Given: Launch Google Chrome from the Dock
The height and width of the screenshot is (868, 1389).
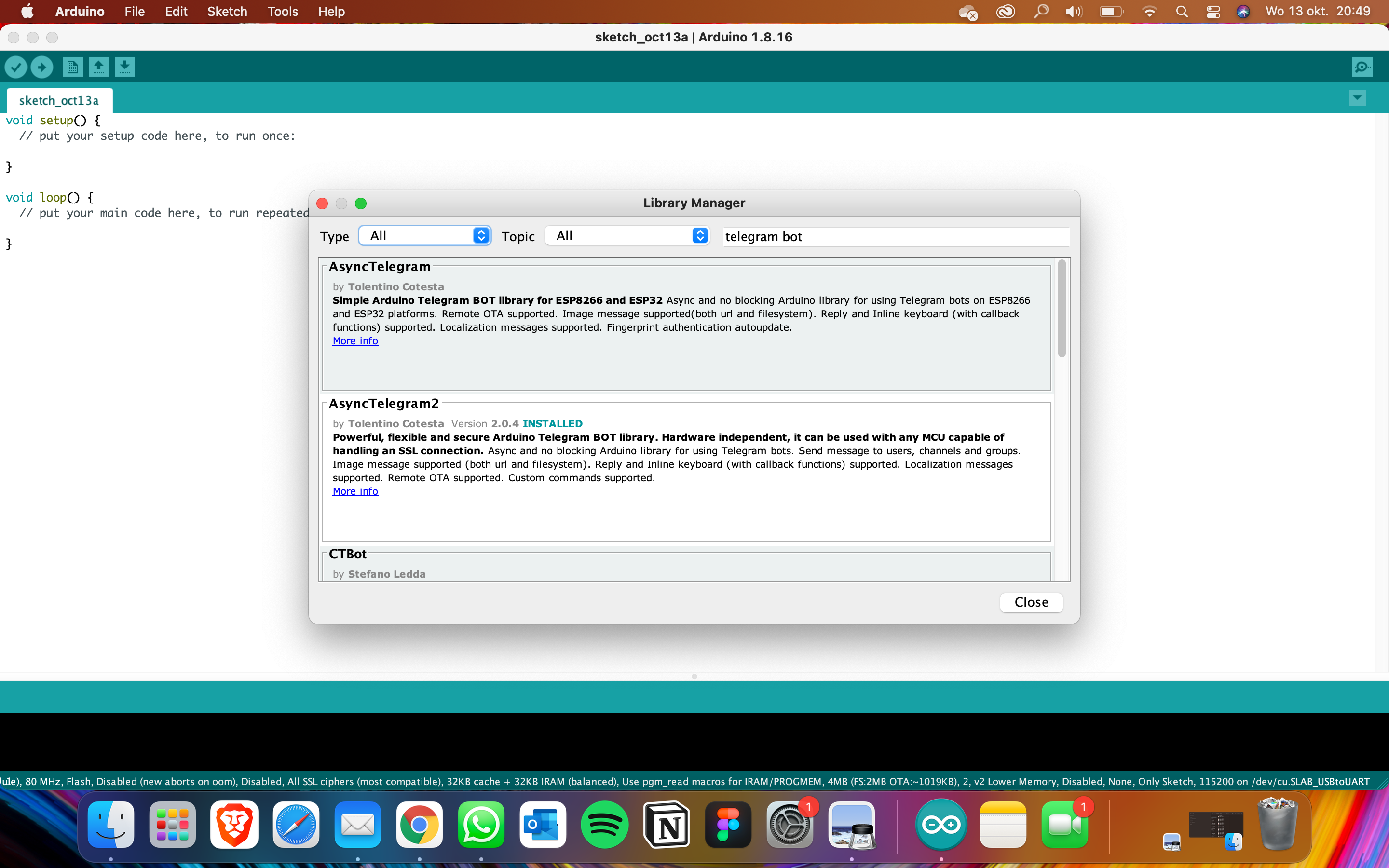Looking at the screenshot, I should 419,825.
